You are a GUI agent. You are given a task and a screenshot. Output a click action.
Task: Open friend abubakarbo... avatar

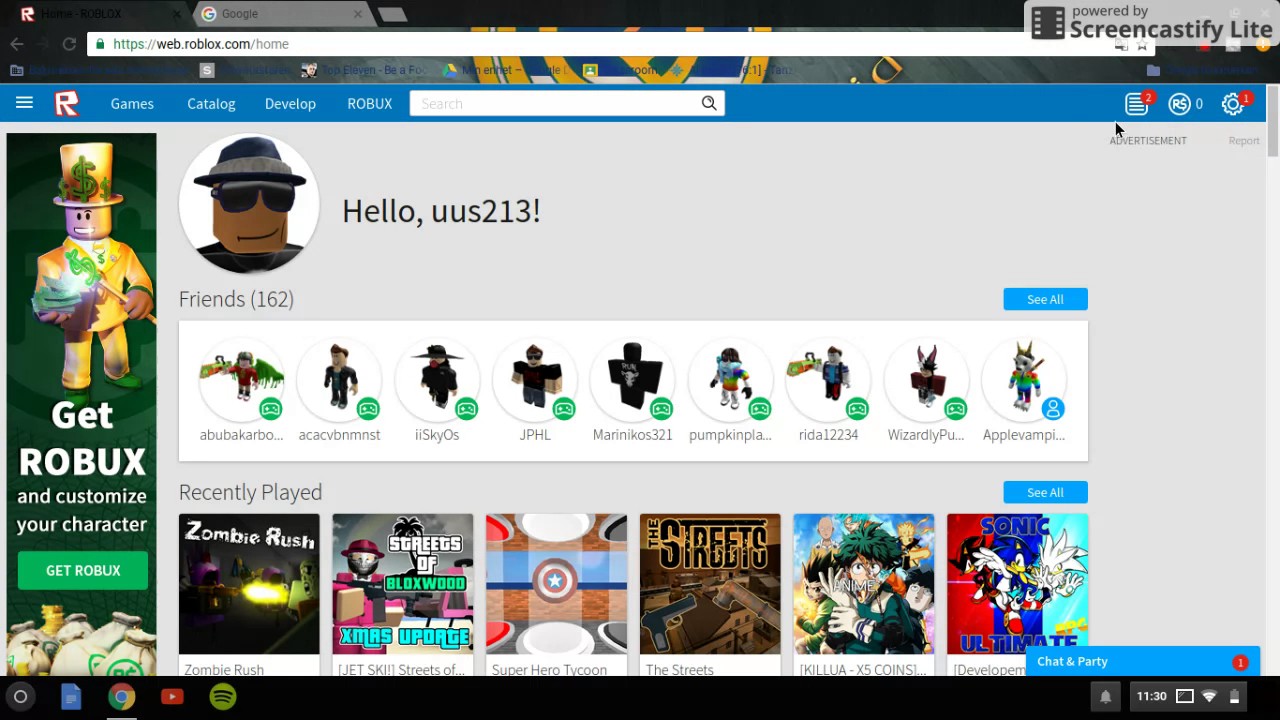241,380
